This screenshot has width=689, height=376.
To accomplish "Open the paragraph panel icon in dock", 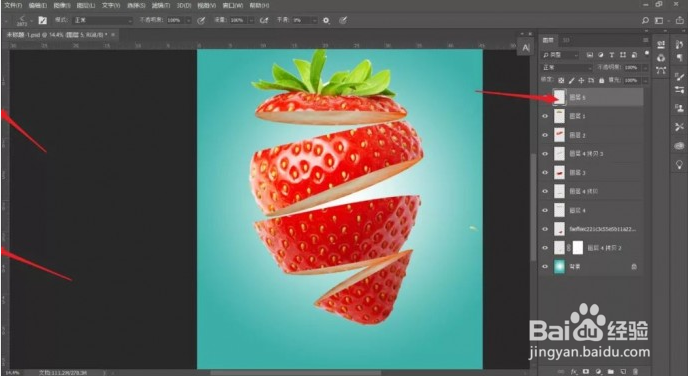I will pyautogui.click(x=679, y=58).
